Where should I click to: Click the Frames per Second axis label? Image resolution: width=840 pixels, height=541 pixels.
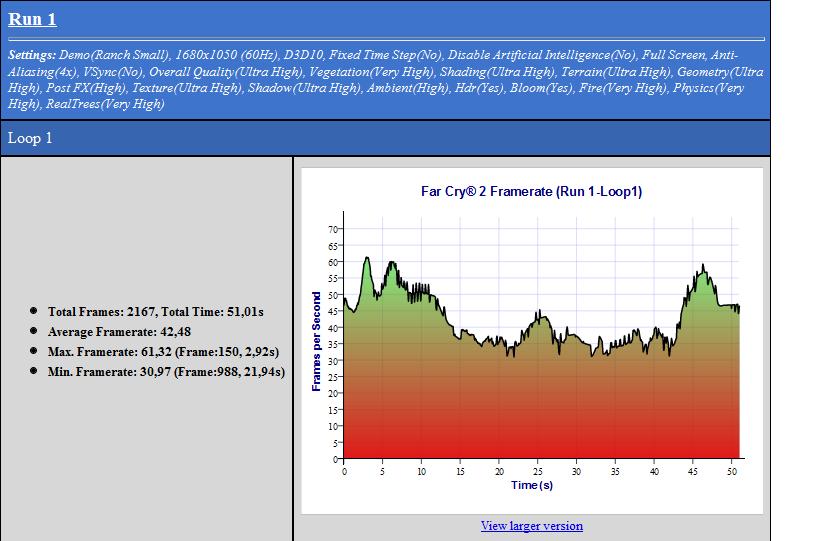316,341
